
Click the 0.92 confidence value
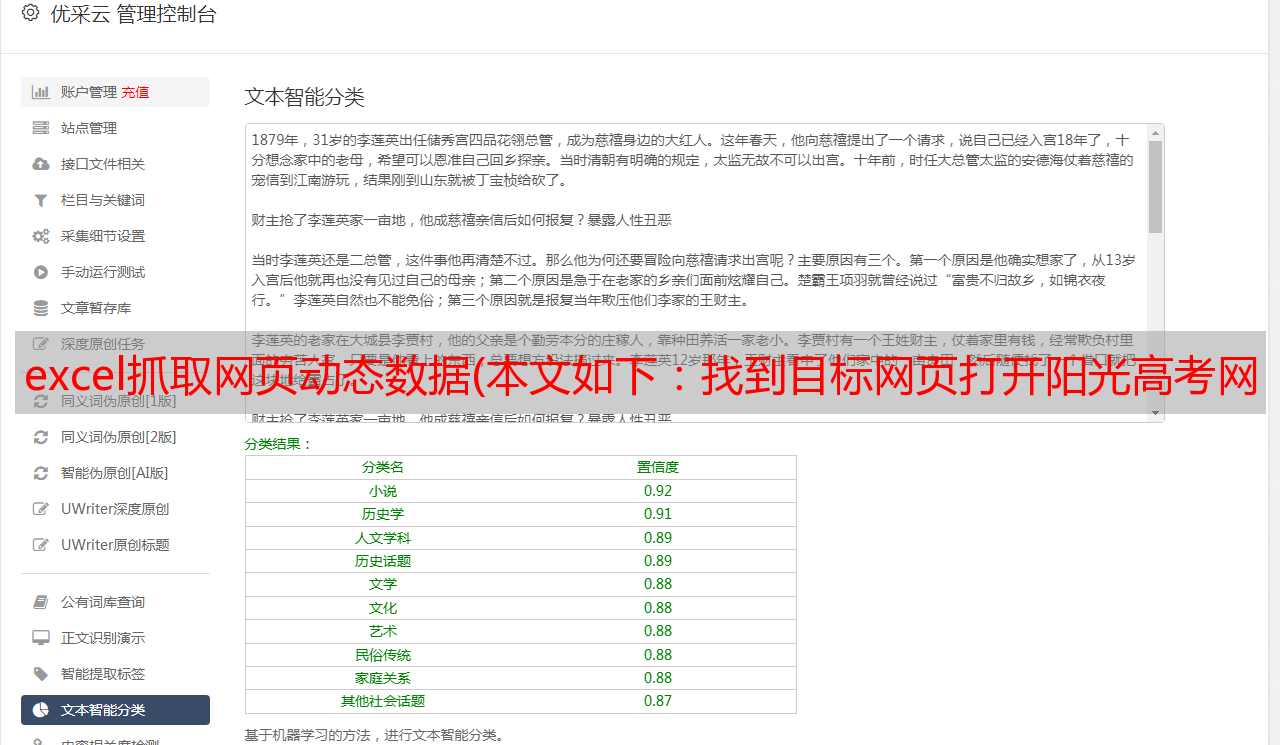tap(658, 491)
